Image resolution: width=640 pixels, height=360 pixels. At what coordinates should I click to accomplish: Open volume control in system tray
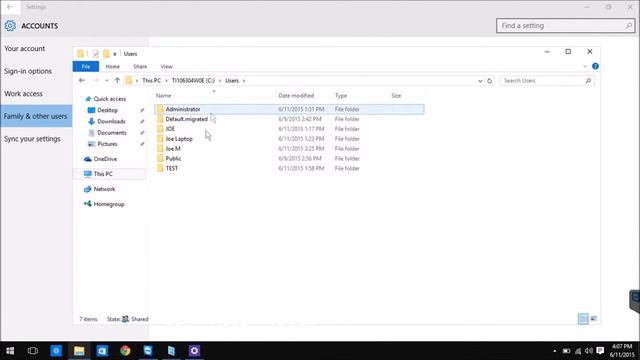click(589, 351)
